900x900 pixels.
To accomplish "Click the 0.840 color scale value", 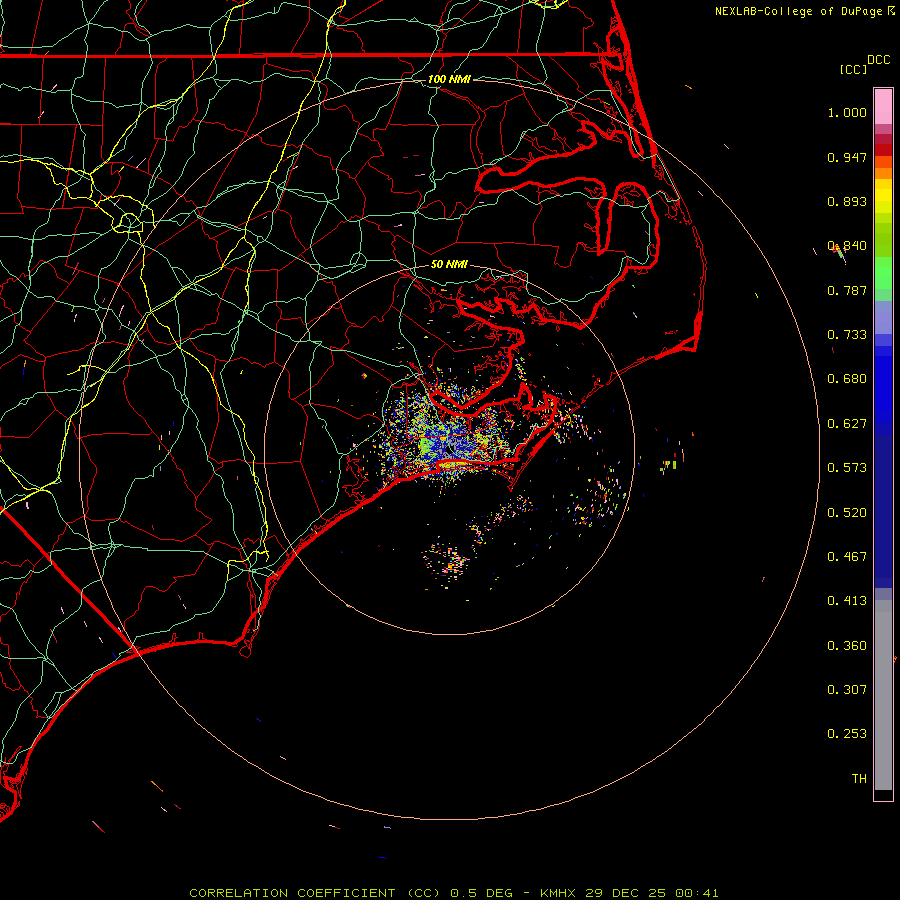I will pos(847,246).
